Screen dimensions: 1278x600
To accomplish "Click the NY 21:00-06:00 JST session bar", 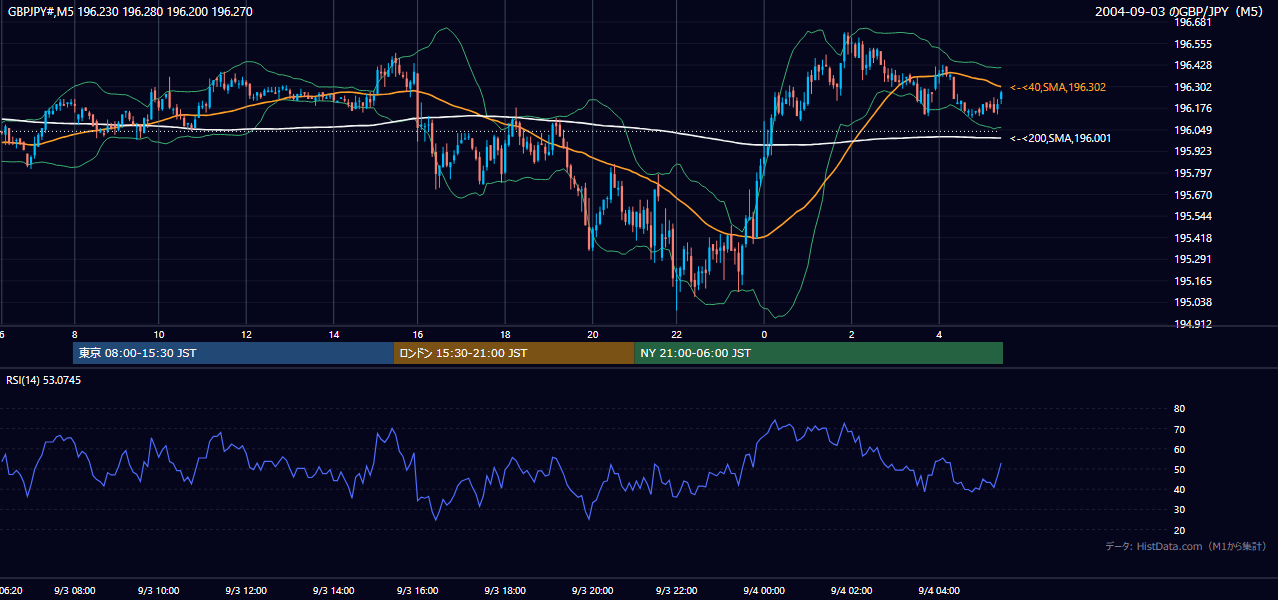I will tap(818, 353).
